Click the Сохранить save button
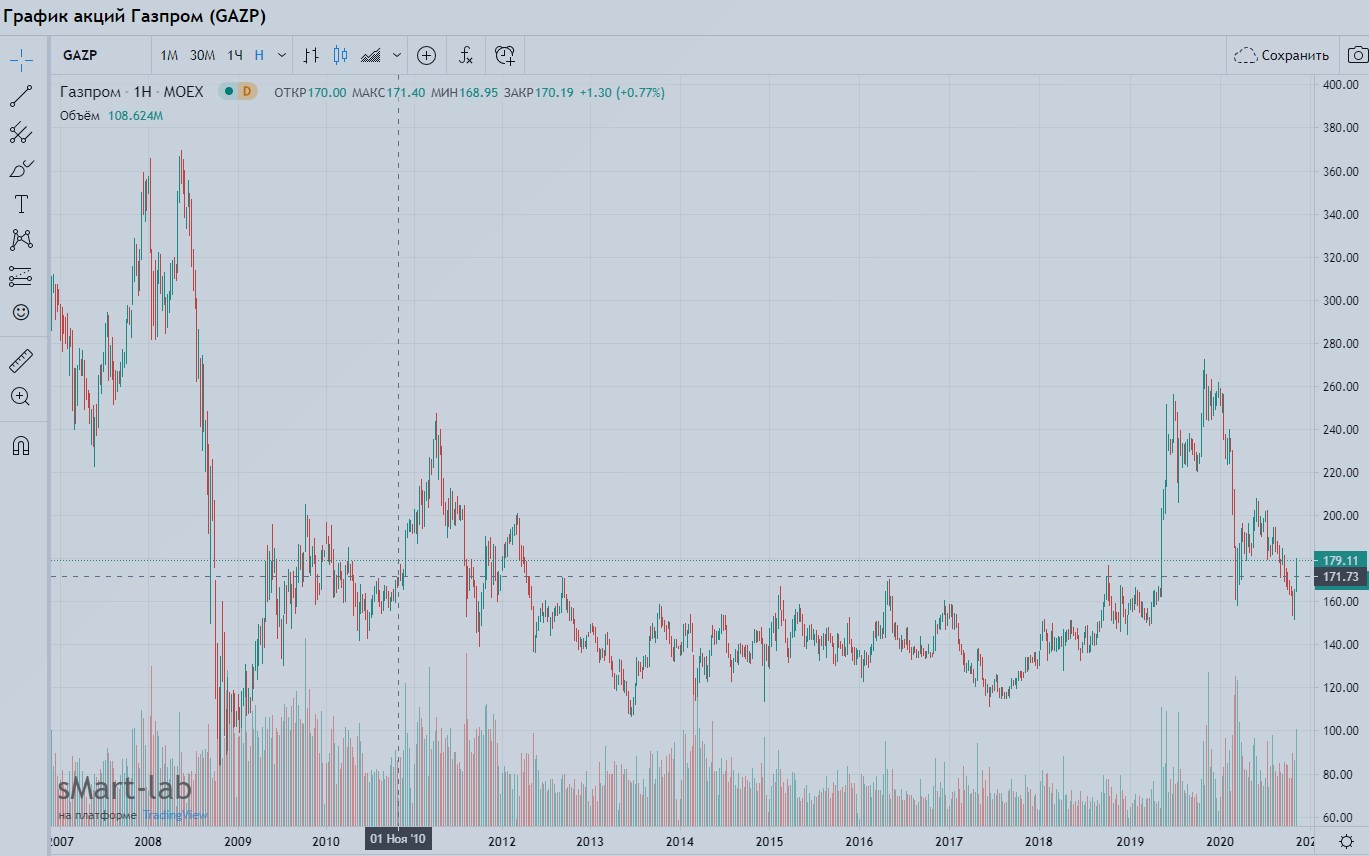The height and width of the screenshot is (856, 1369). click(x=1282, y=55)
